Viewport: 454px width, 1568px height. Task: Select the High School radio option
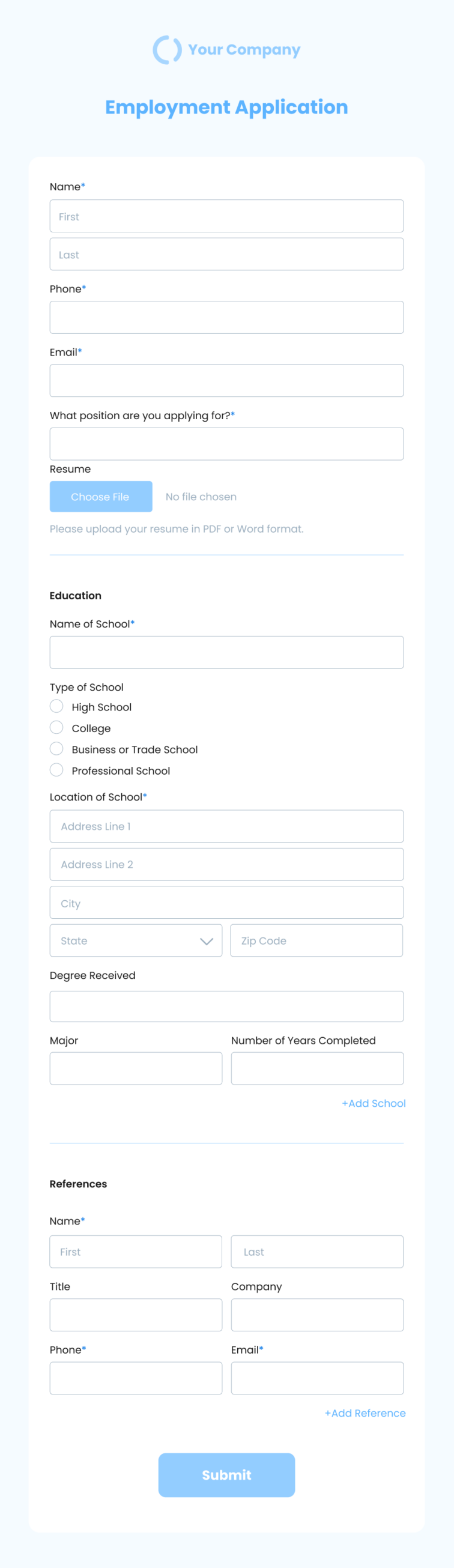(56, 706)
